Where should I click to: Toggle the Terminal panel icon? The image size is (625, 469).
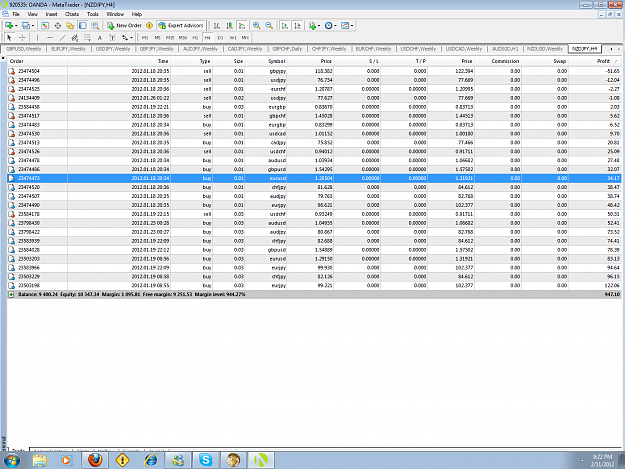click(x=83, y=26)
